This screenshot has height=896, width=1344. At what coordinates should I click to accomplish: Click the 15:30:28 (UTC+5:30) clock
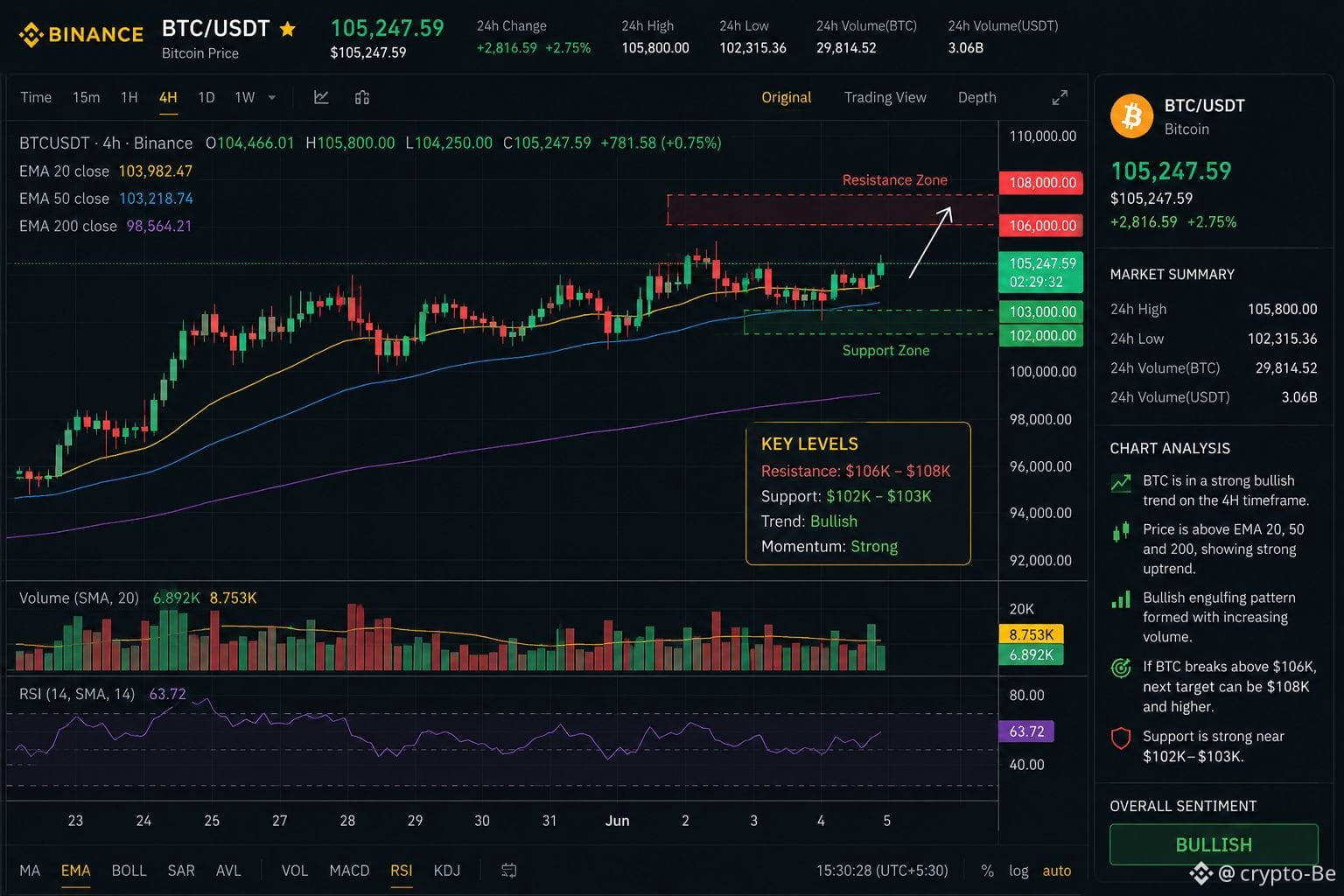pyautogui.click(x=882, y=871)
